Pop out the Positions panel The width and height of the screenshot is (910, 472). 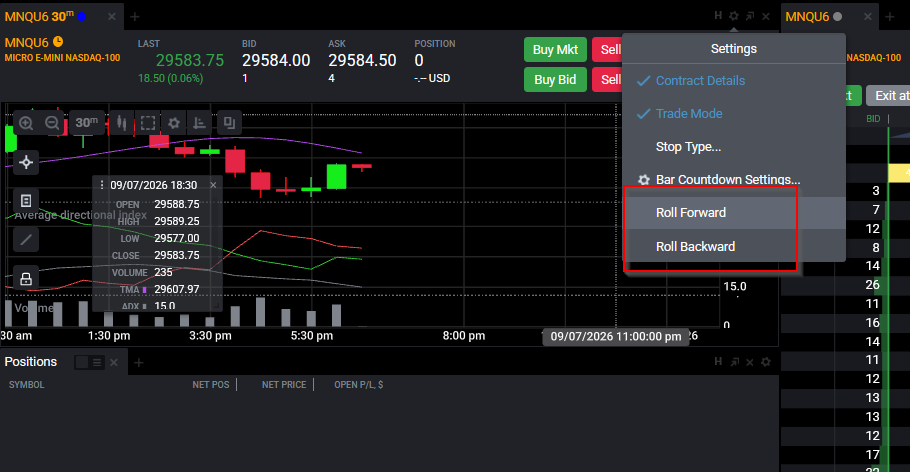pyautogui.click(x=735, y=362)
